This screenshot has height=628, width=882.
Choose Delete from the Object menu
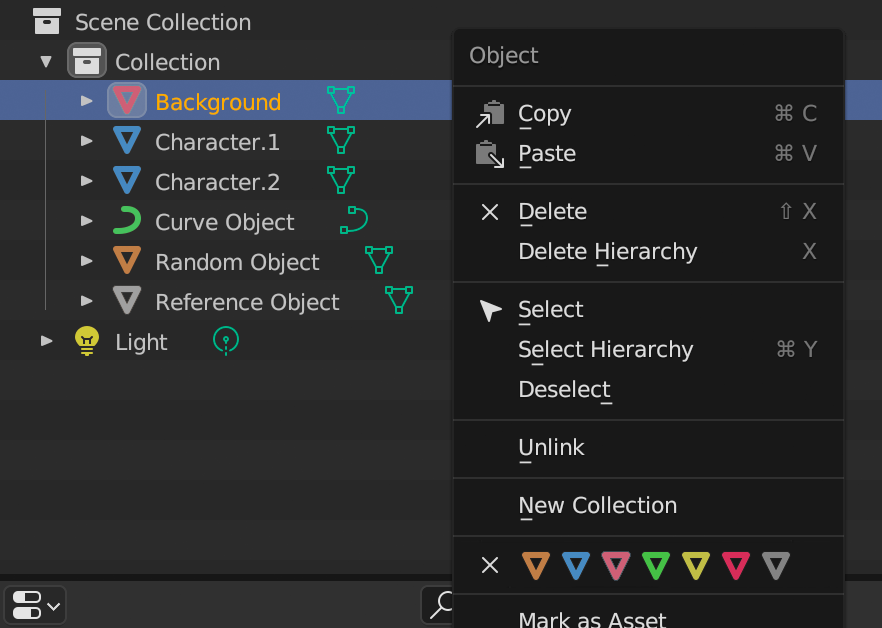click(648, 212)
